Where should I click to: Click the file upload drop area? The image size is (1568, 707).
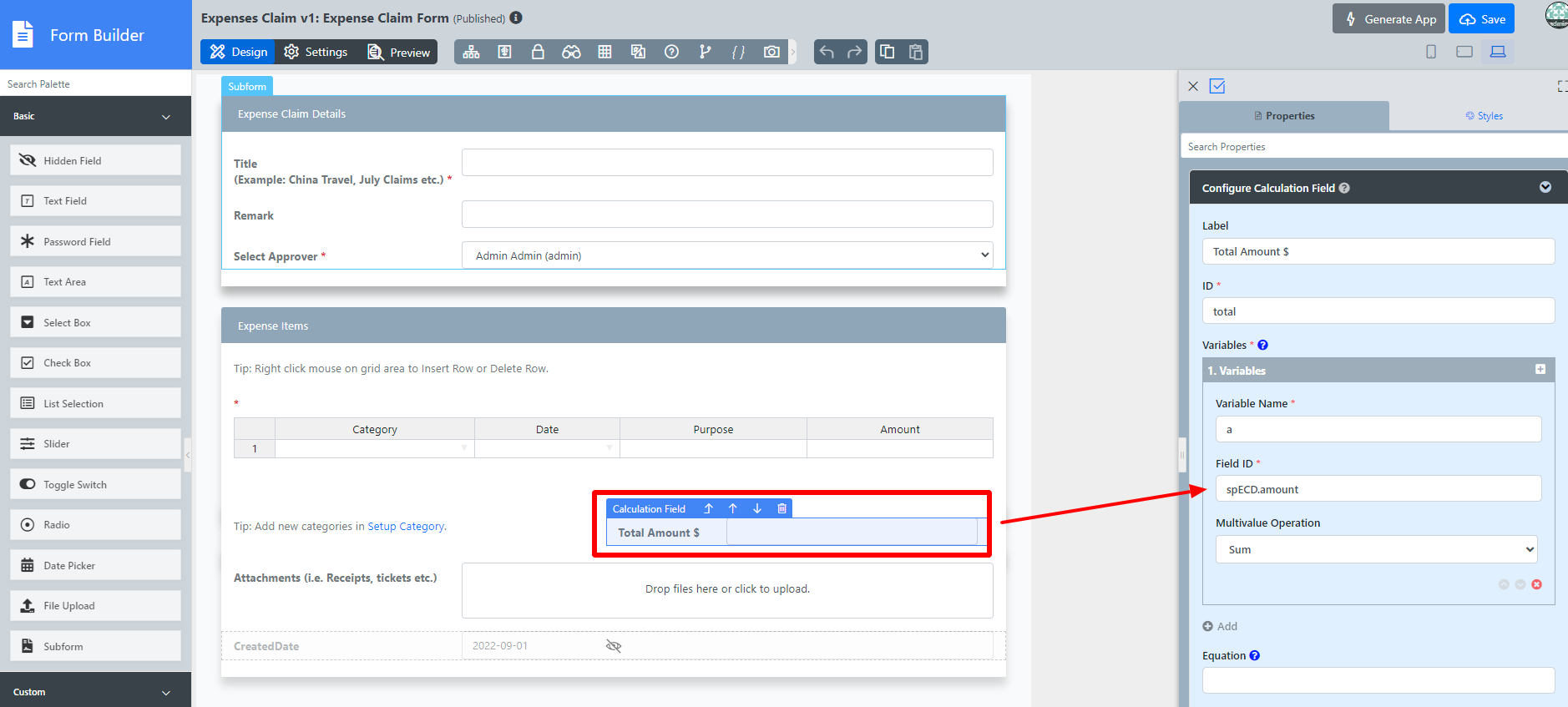[x=727, y=589]
